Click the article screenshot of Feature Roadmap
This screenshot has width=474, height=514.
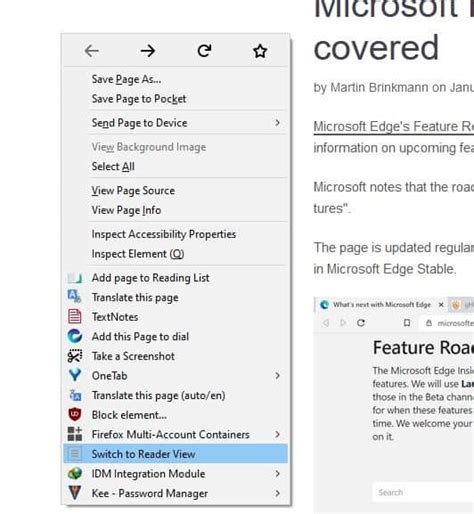pyautogui.click(x=394, y=404)
